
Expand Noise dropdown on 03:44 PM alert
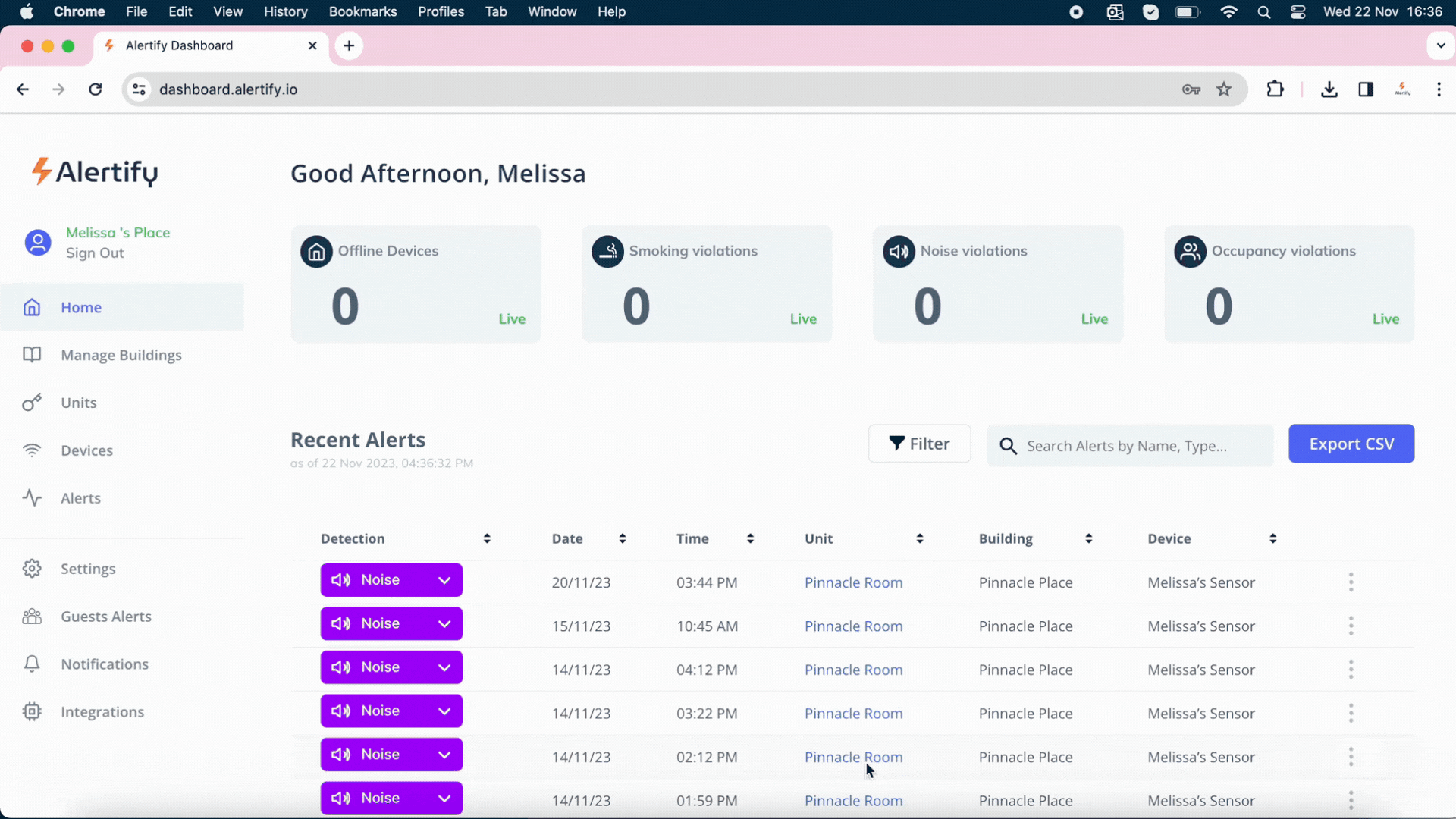[444, 580]
